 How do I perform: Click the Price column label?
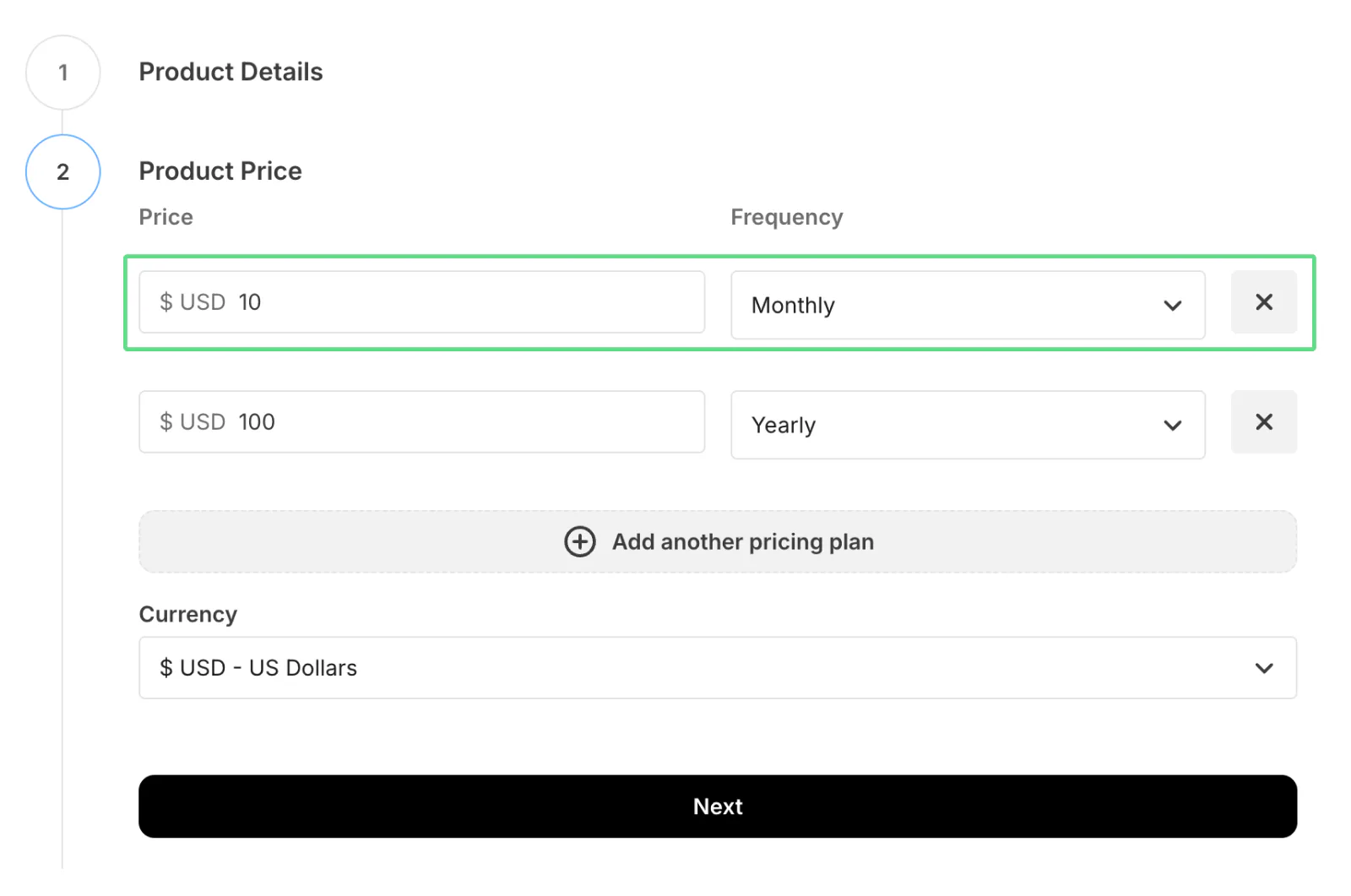(x=165, y=217)
